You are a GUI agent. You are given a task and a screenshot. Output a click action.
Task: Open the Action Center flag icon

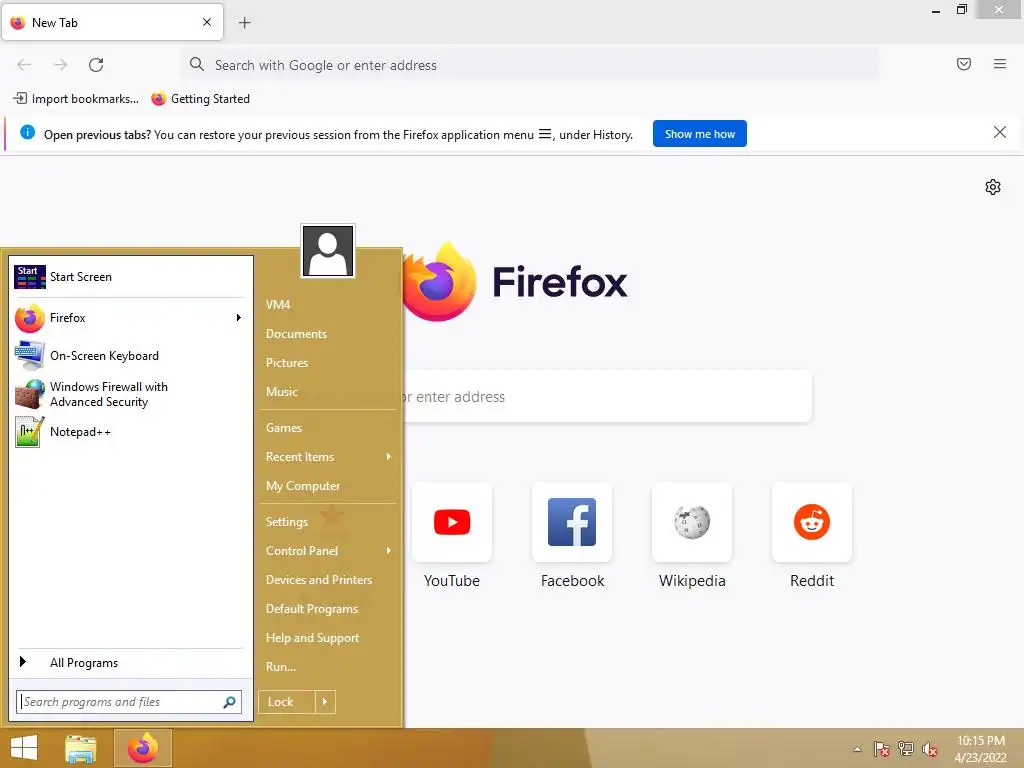click(882, 749)
